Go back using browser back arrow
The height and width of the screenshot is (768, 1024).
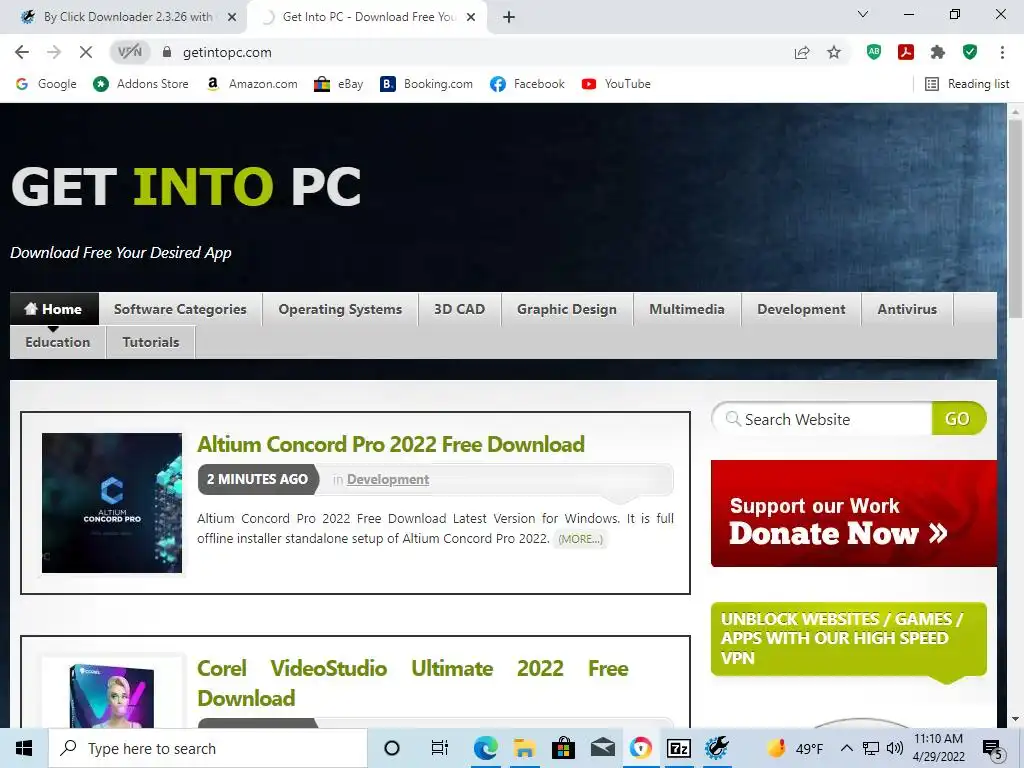pos(22,52)
